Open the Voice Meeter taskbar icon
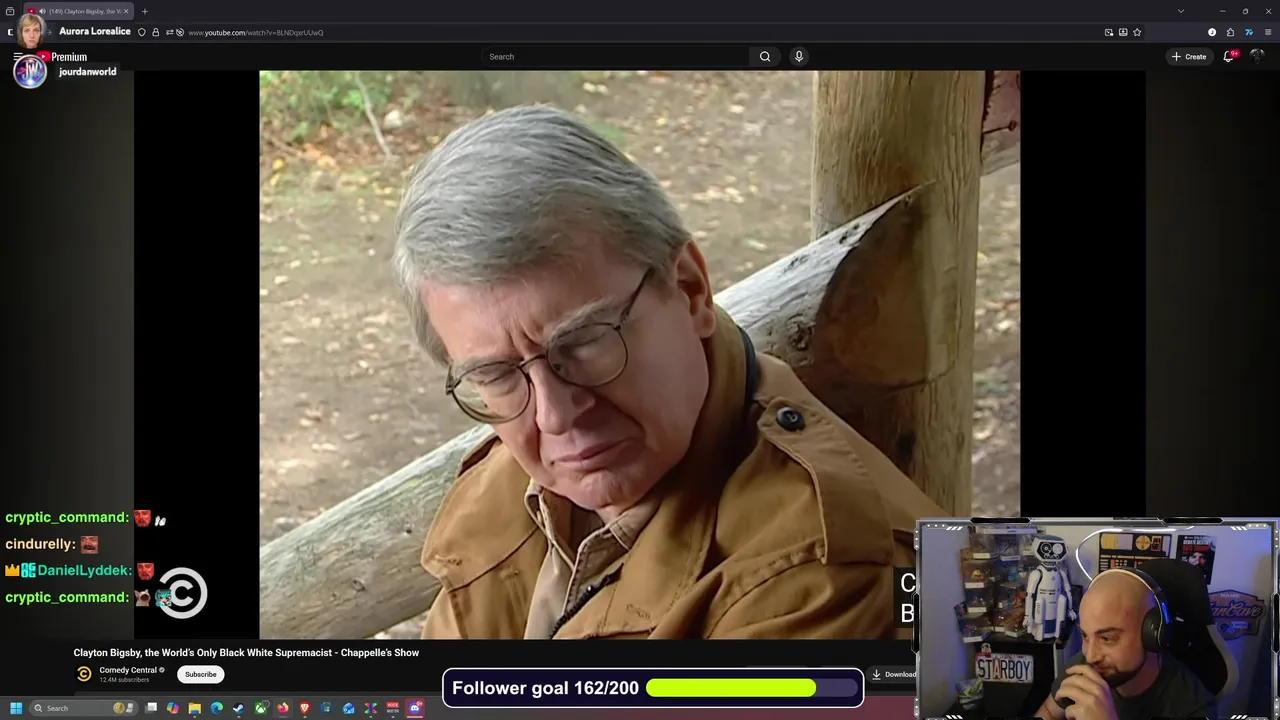This screenshot has height=720, width=1280. click(x=392, y=708)
